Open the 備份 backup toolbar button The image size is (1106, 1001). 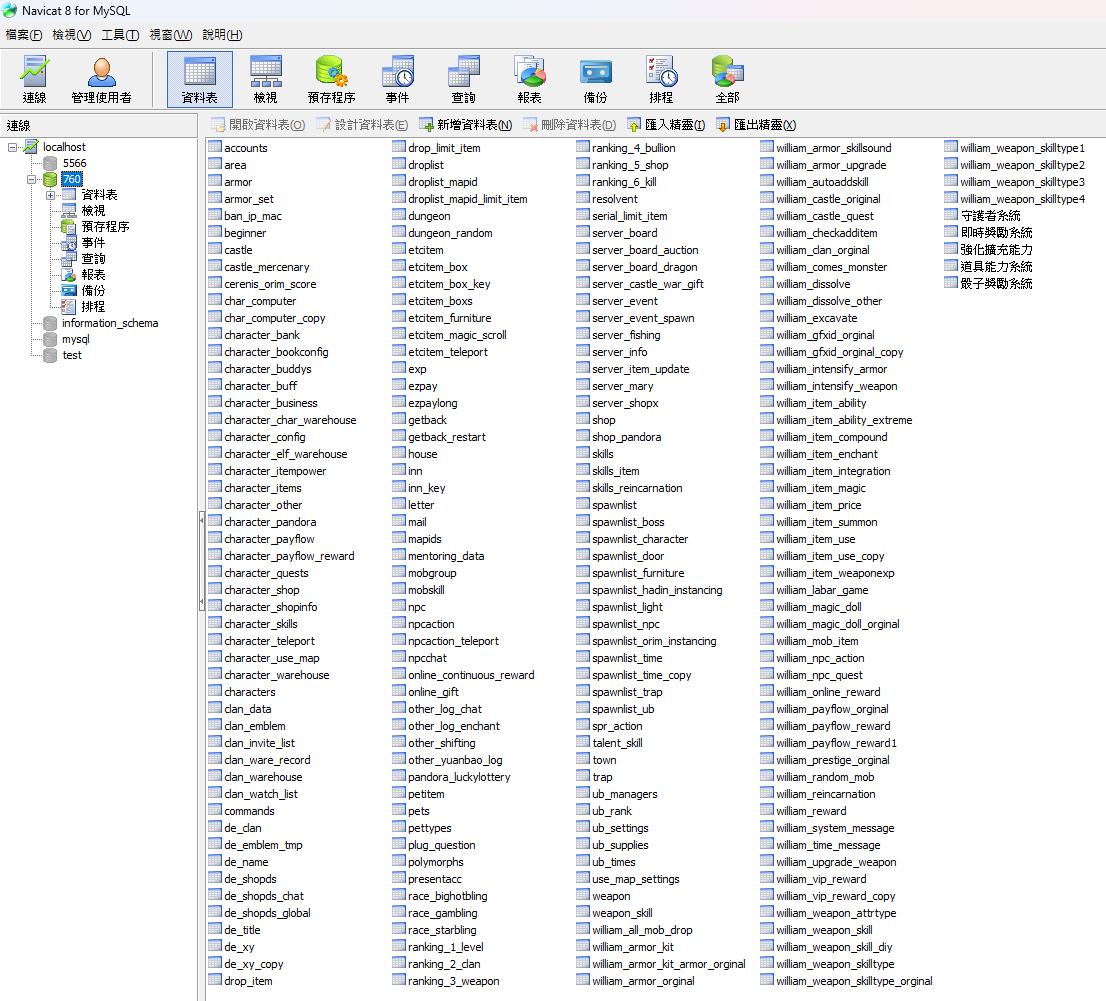point(595,79)
